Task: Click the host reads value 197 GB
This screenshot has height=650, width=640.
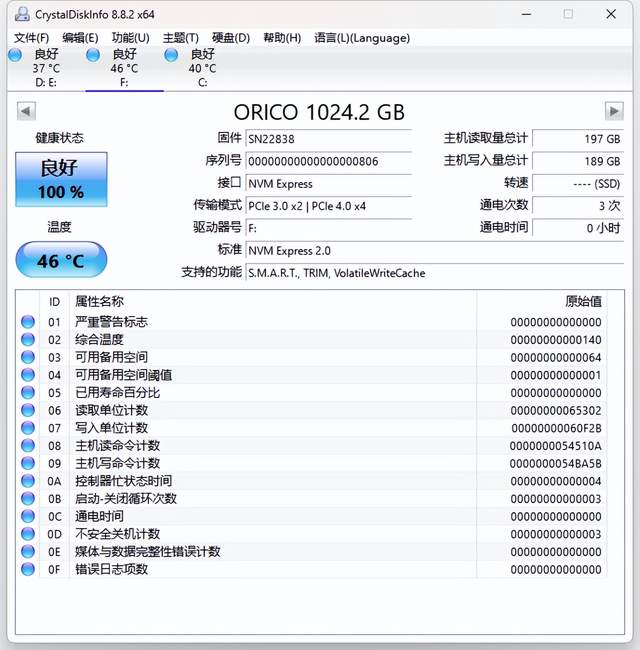Action: click(x=578, y=138)
